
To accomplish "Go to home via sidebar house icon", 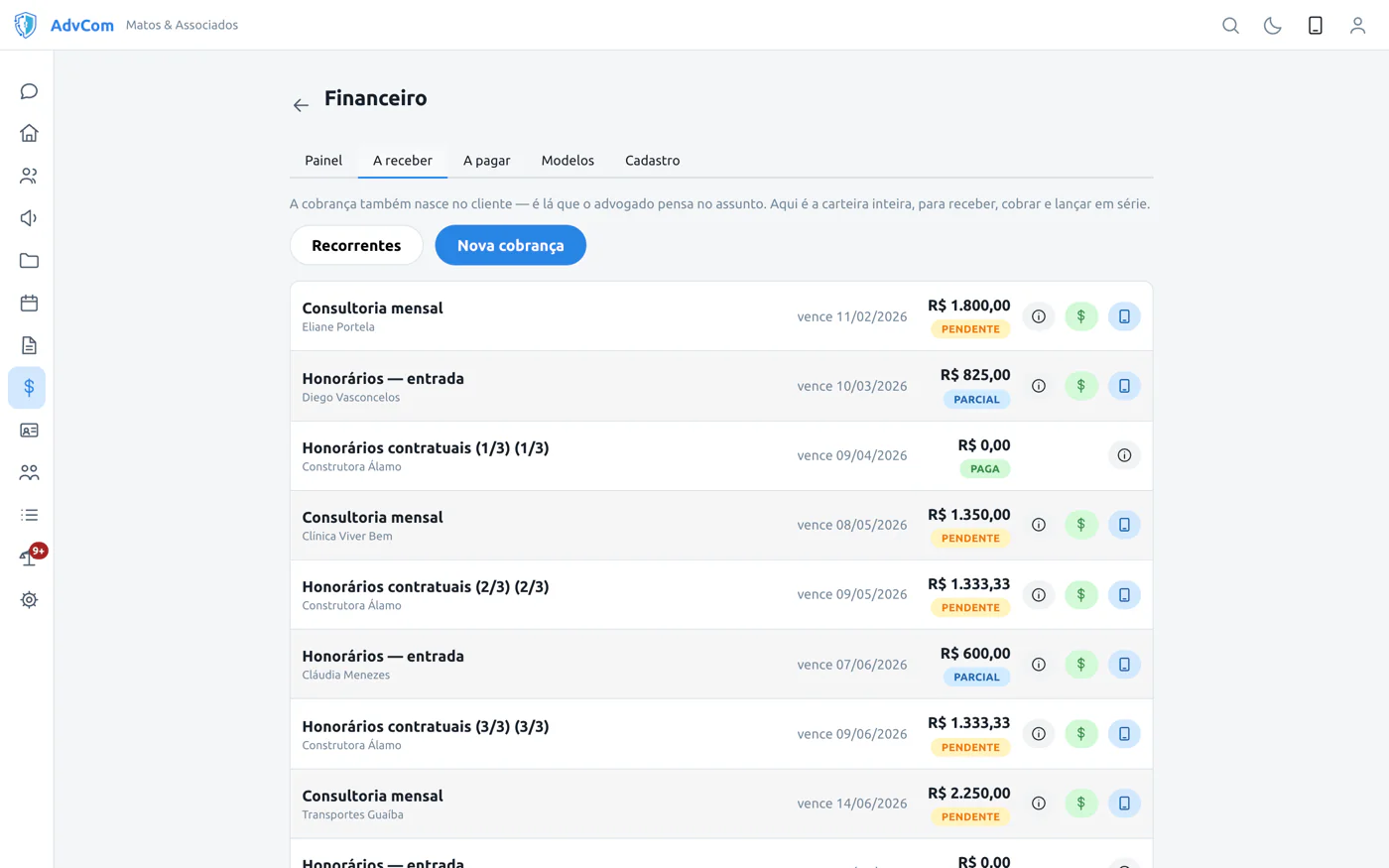I will (x=29, y=133).
